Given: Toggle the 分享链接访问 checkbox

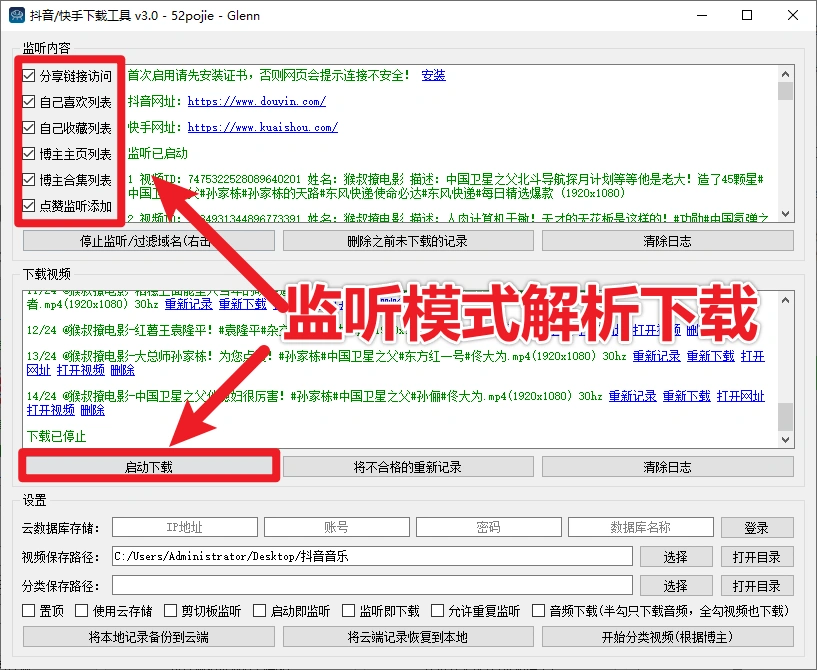Looking at the screenshot, I should (x=30, y=76).
